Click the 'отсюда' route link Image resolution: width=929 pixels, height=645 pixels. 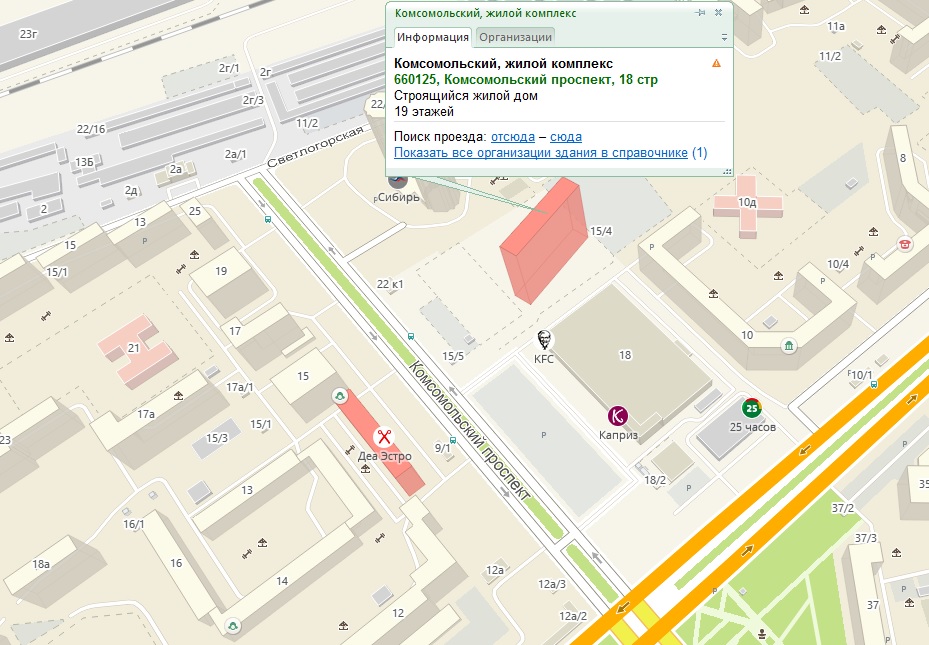[x=512, y=136]
